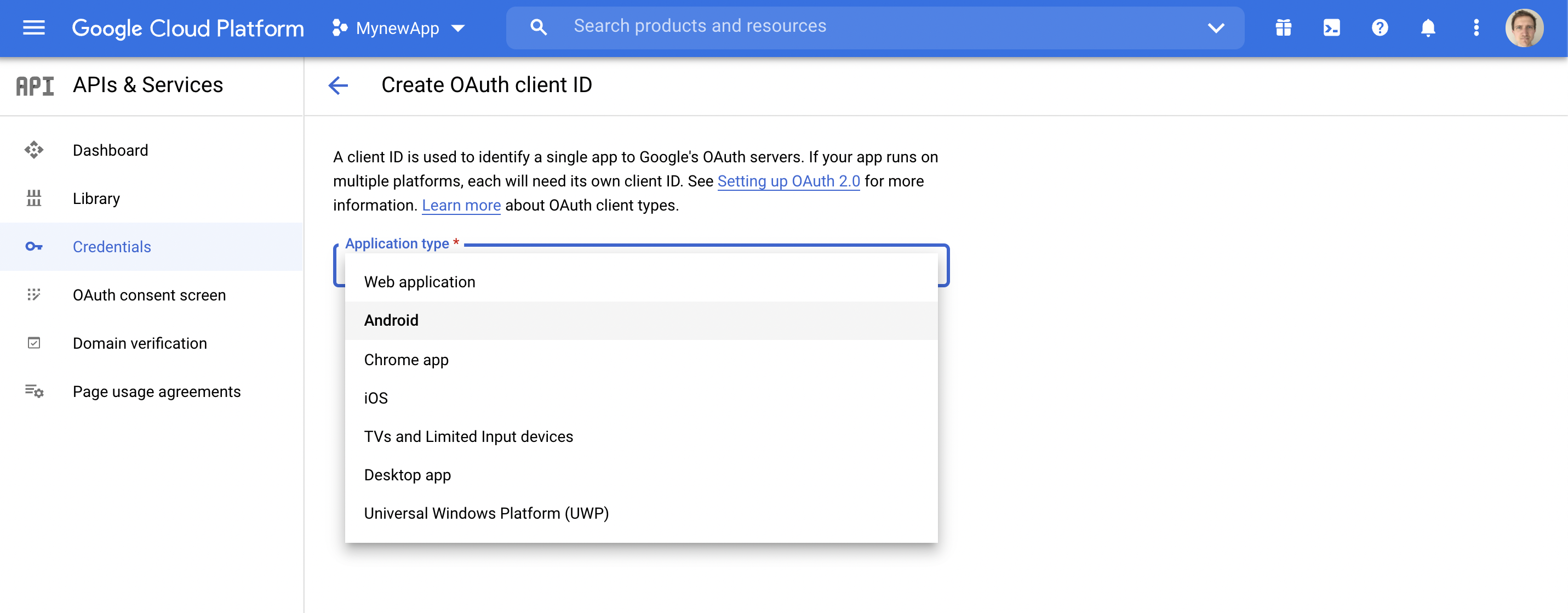Click the user profile avatar
Viewport: 1568px width, 613px height.
pyautogui.click(x=1524, y=28)
